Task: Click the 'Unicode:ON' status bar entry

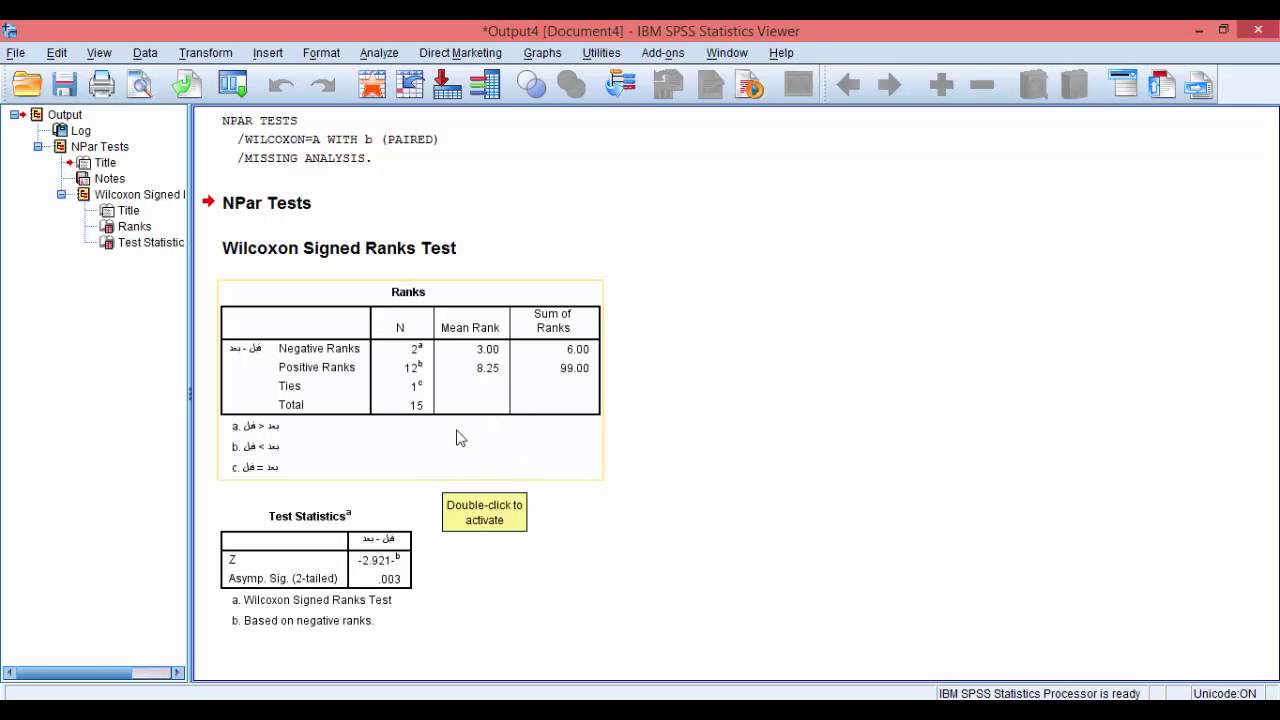Action: 1224,694
